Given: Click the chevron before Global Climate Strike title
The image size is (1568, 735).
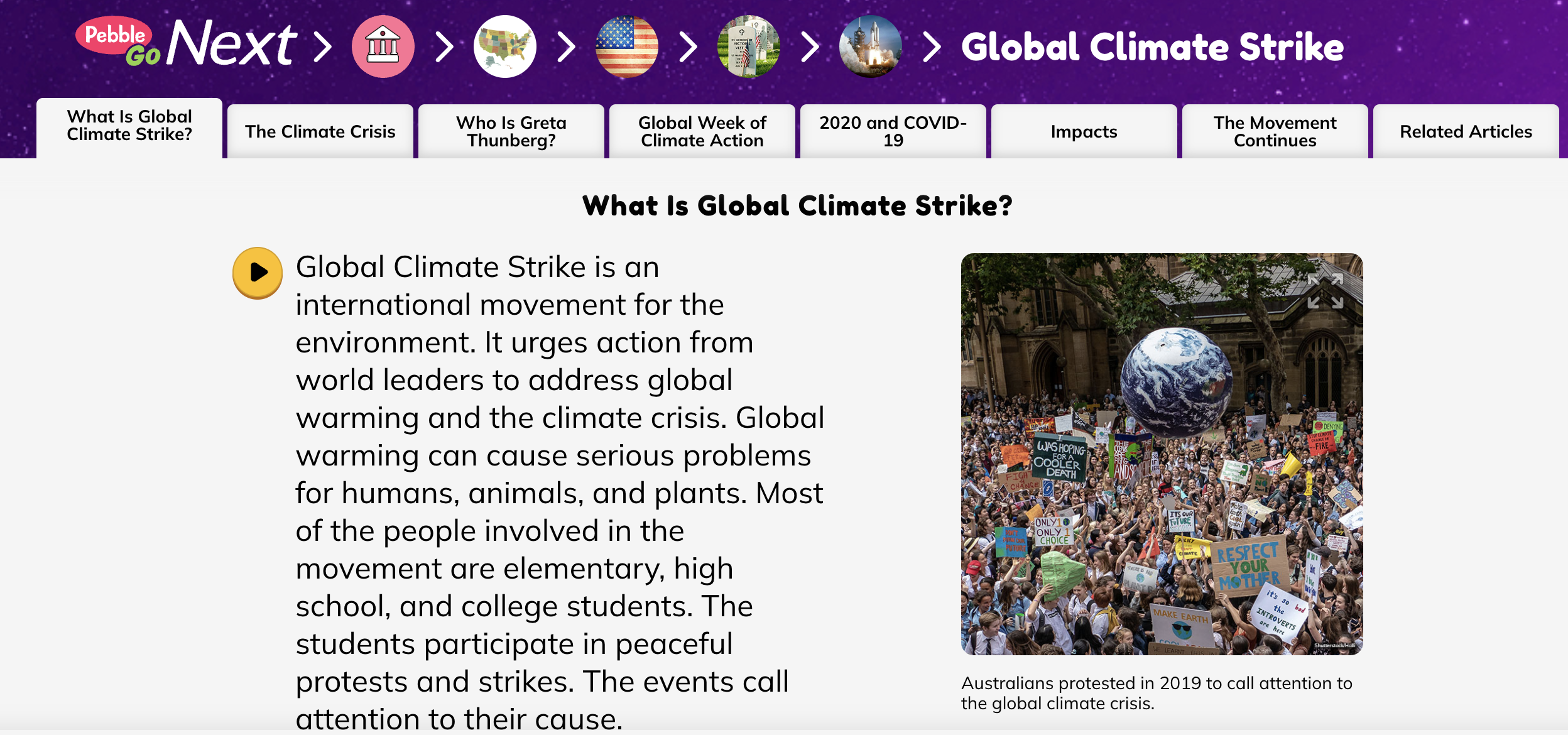Looking at the screenshot, I should (x=932, y=46).
